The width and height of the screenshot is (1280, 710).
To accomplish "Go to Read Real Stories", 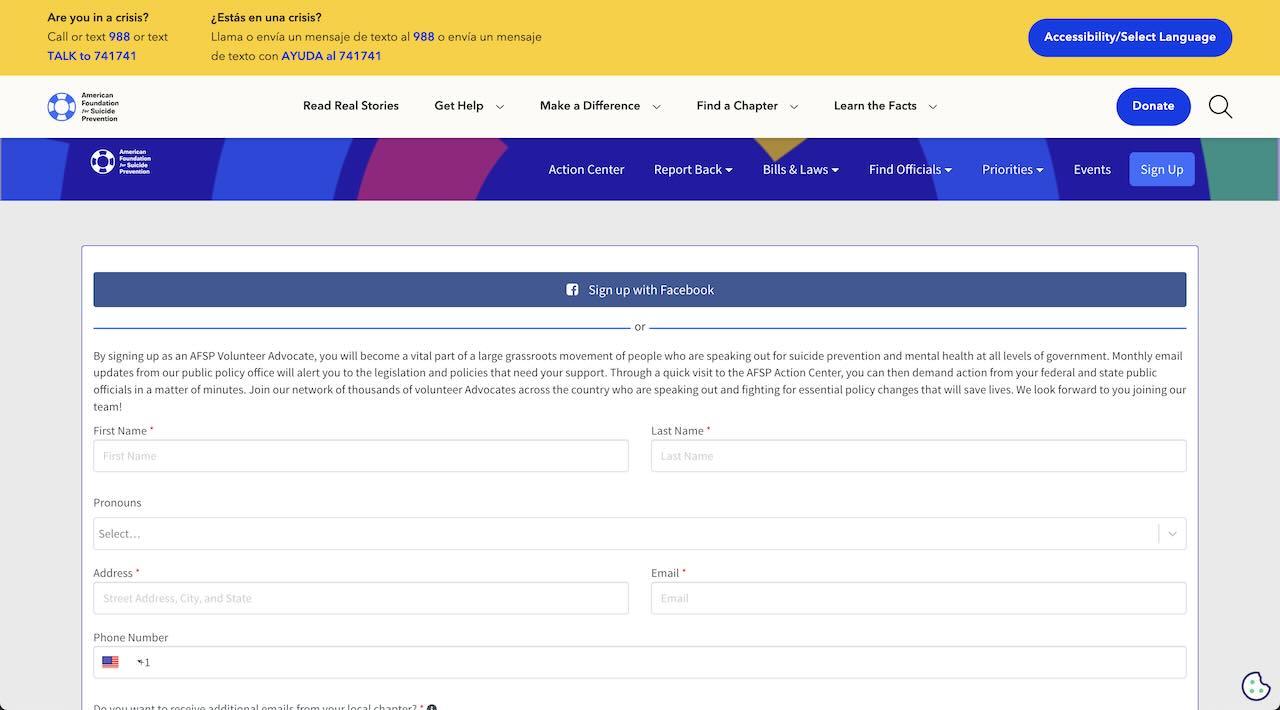I will click(351, 106).
